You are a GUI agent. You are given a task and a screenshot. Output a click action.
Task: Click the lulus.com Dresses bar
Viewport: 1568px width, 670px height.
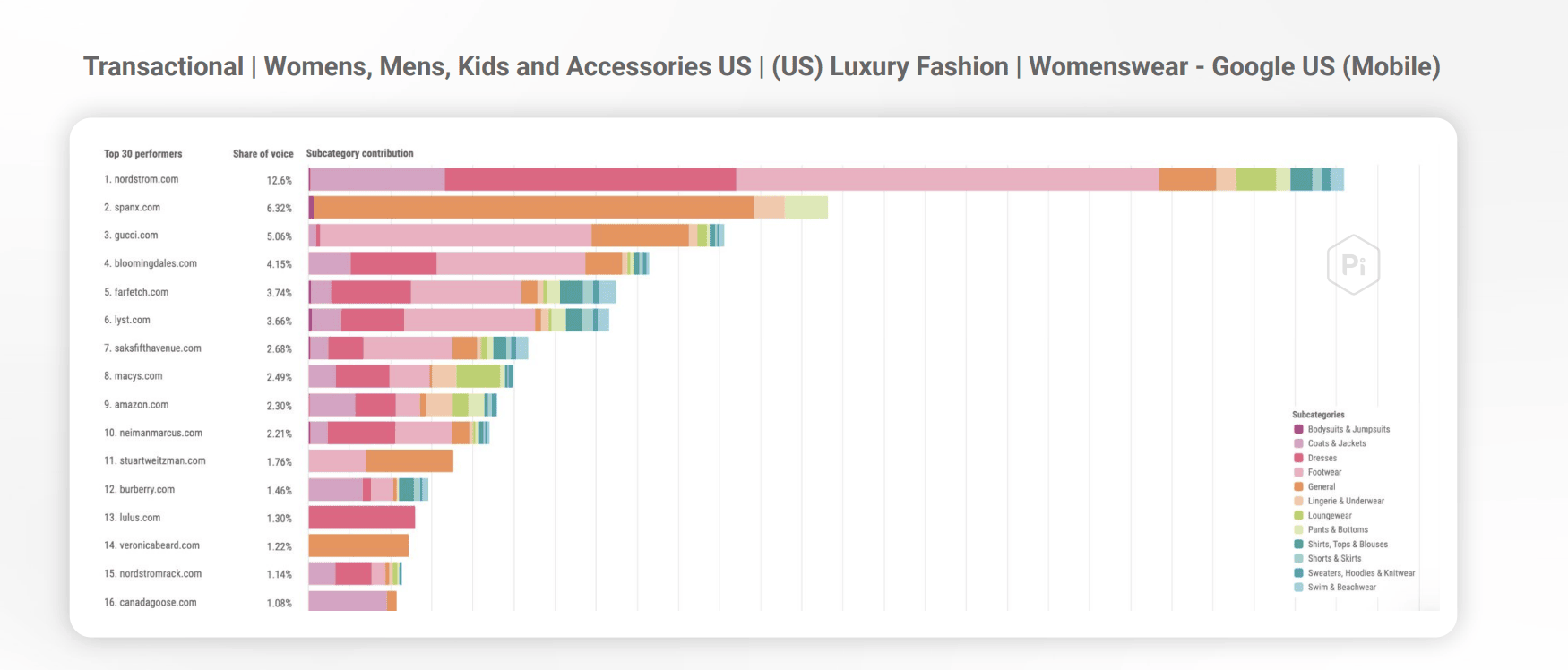361,518
